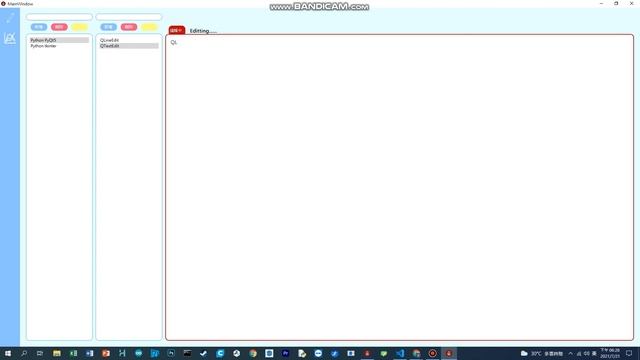Viewport: 640px width, 360px height.
Task: Click the blue button above the QLineEdit list
Action: click(x=109, y=27)
